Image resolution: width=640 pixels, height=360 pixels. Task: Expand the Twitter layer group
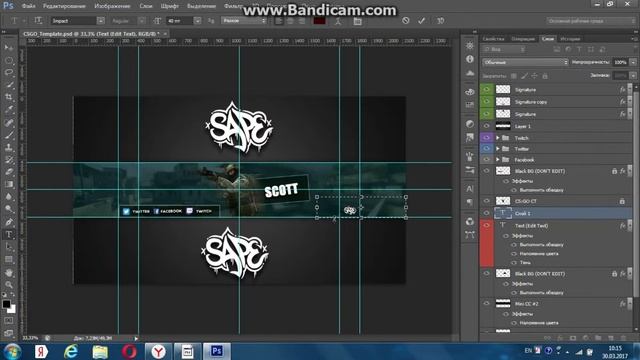point(498,149)
